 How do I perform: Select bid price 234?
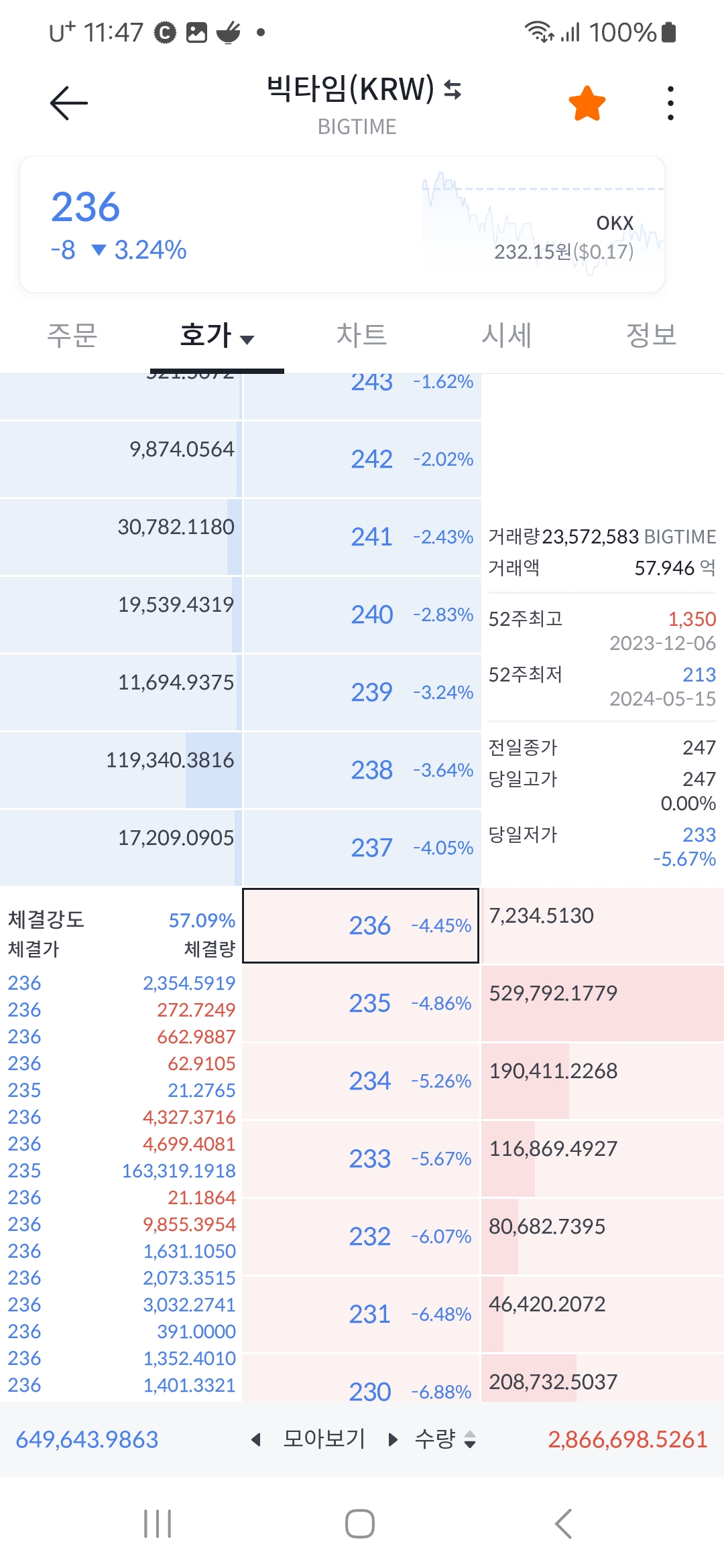[x=361, y=1082]
